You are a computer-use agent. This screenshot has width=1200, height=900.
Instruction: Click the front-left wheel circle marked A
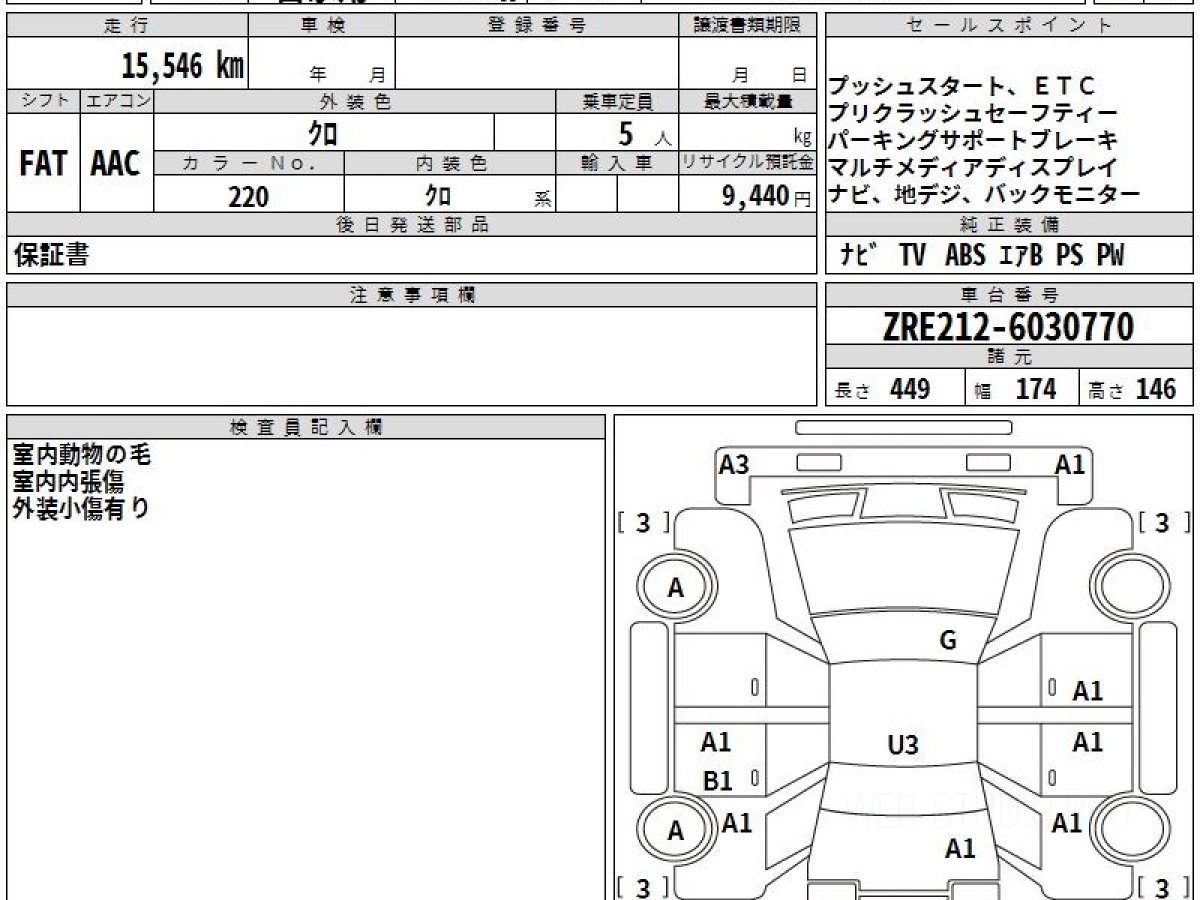pos(676,589)
